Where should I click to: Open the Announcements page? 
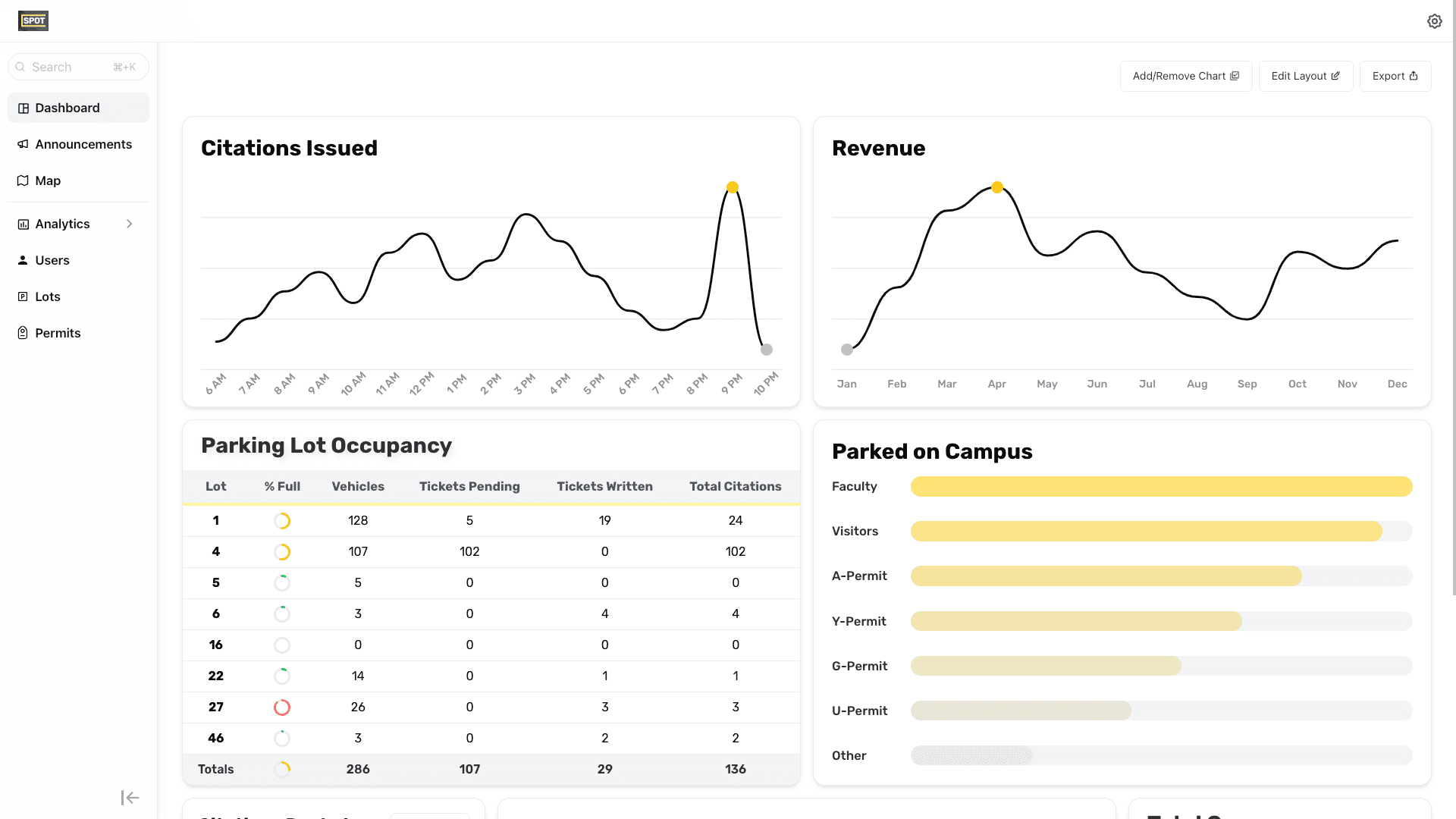click(x=83, y=144)
